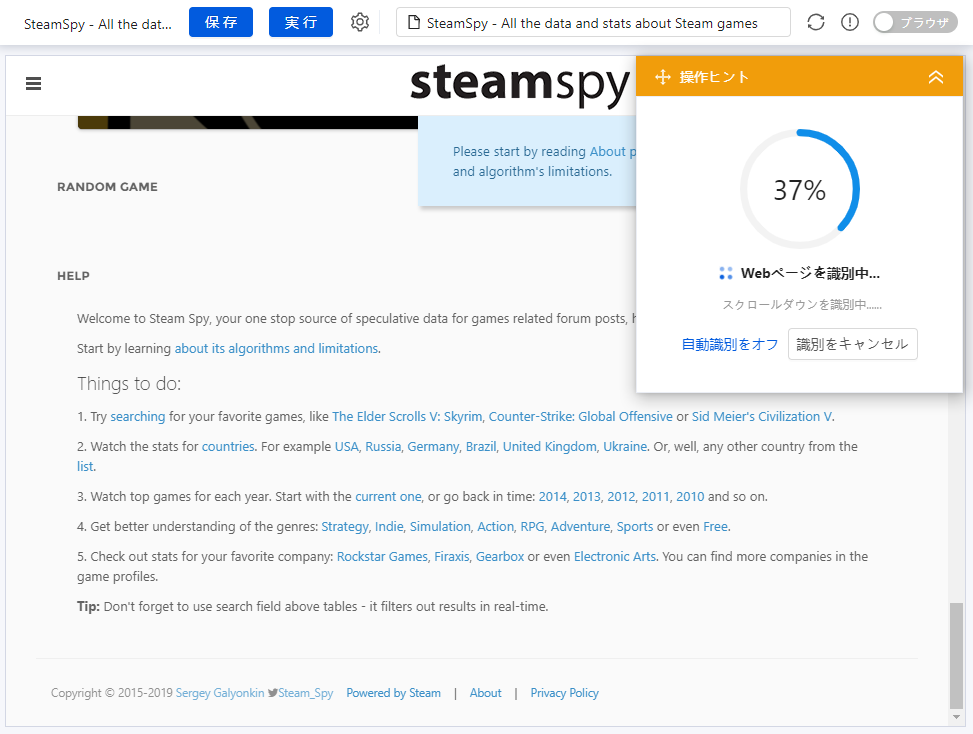973x734 pixels.
Task: Open the Brazil stats link
Action: pyautogui.click(x=481, y=446)
